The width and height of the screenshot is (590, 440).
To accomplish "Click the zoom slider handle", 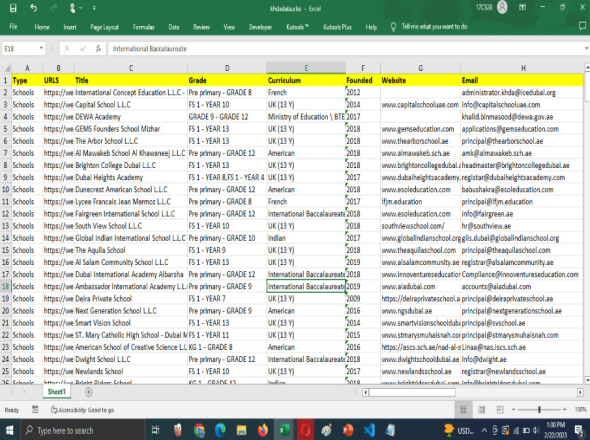I will click(539, 410).
